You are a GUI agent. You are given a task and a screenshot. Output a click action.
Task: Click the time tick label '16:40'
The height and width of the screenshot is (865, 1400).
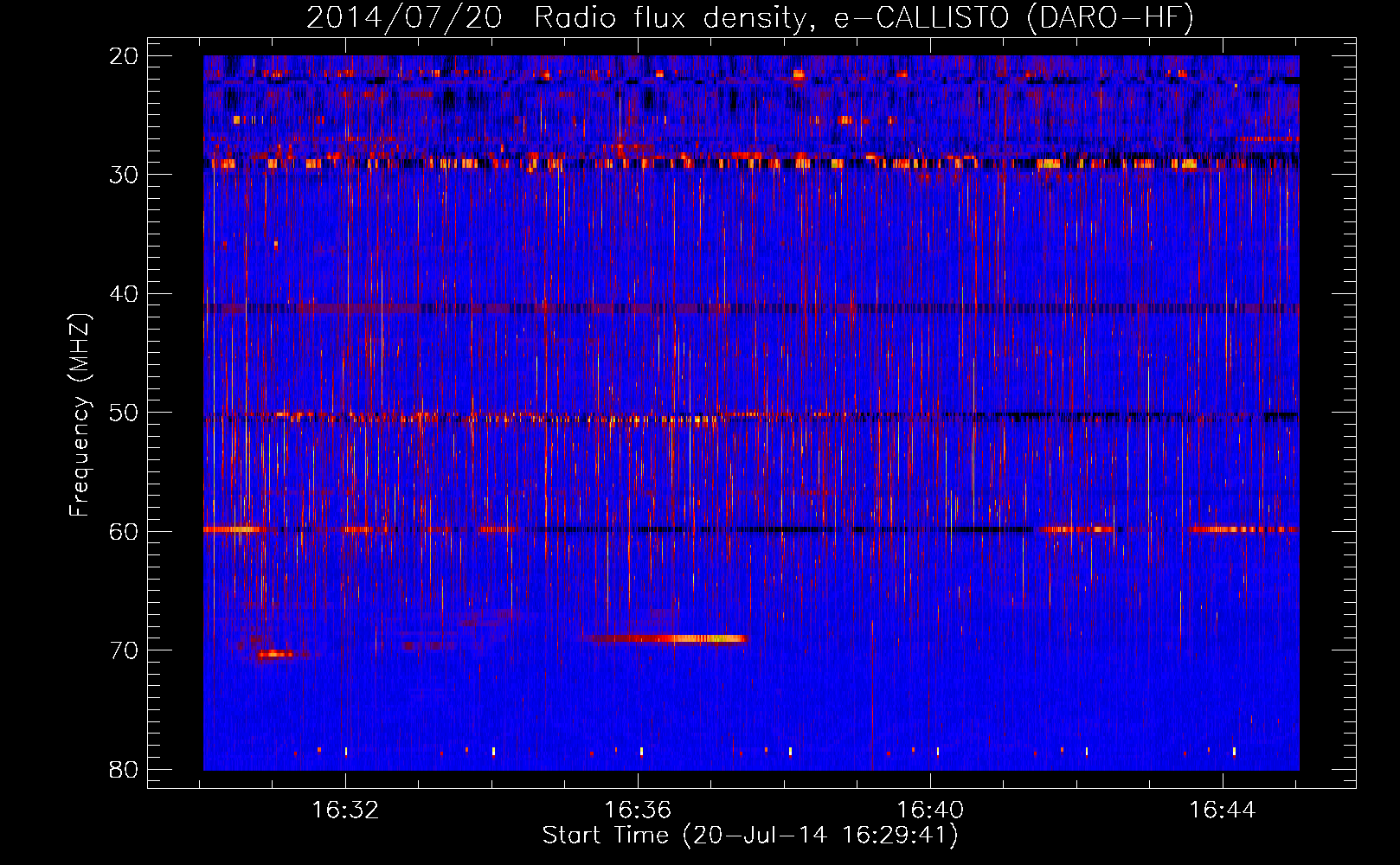(930, 811)
